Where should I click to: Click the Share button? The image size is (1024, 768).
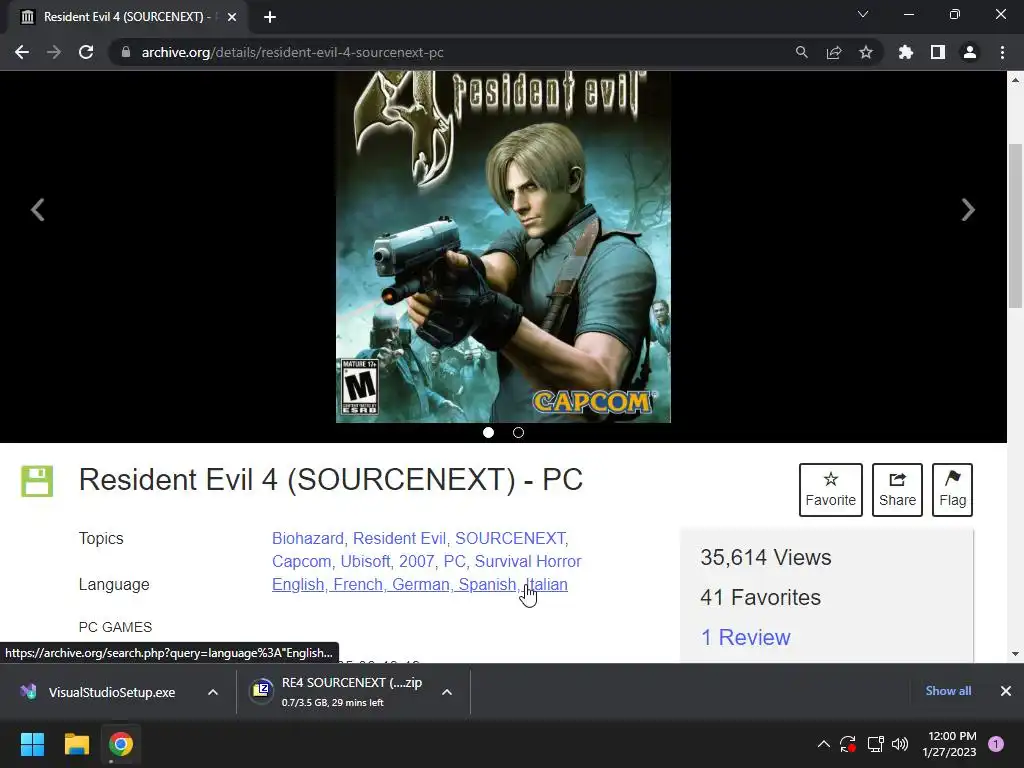click(897, 490)
